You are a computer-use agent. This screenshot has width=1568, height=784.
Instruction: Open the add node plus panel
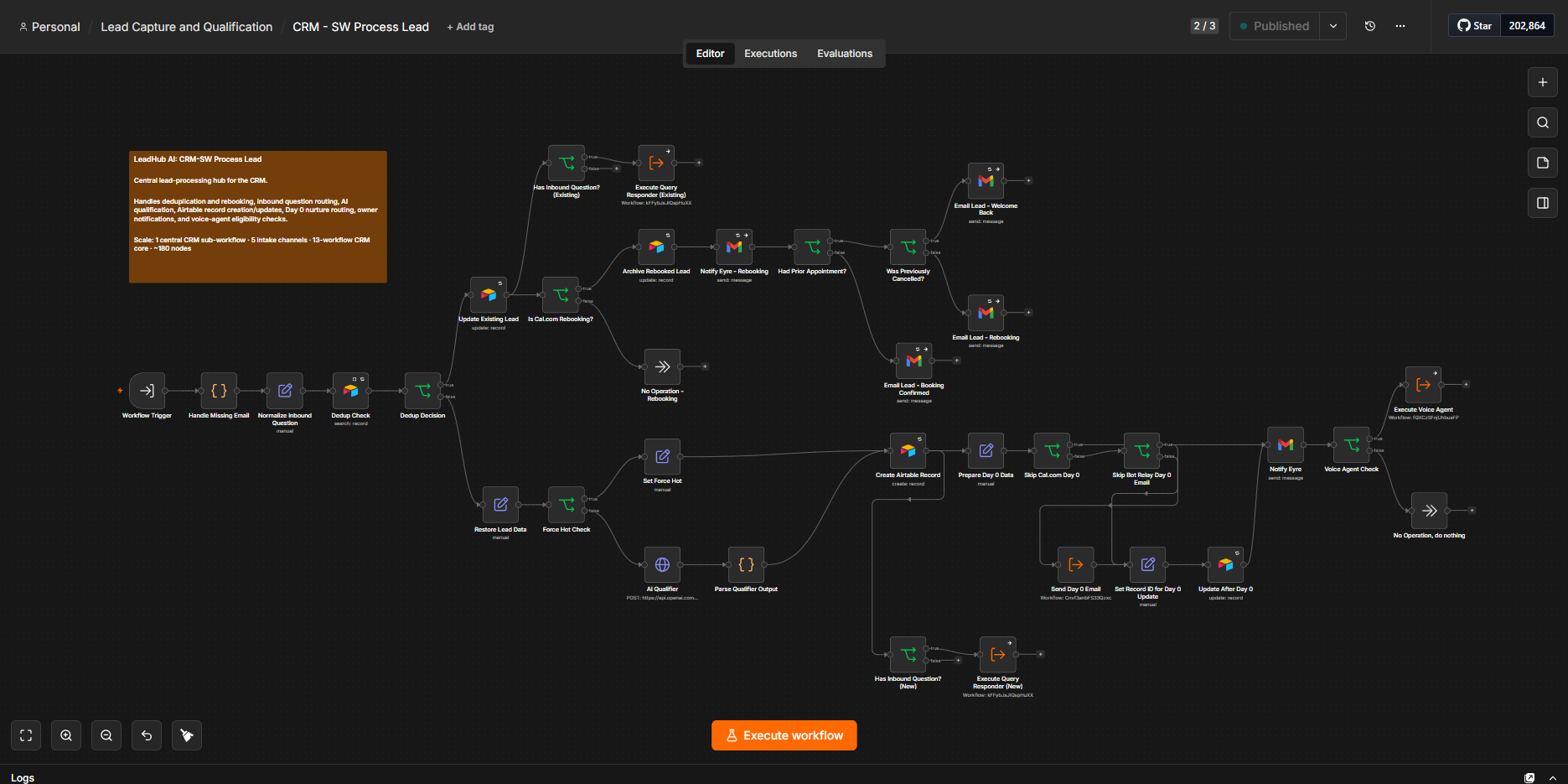pos(1543,82)
